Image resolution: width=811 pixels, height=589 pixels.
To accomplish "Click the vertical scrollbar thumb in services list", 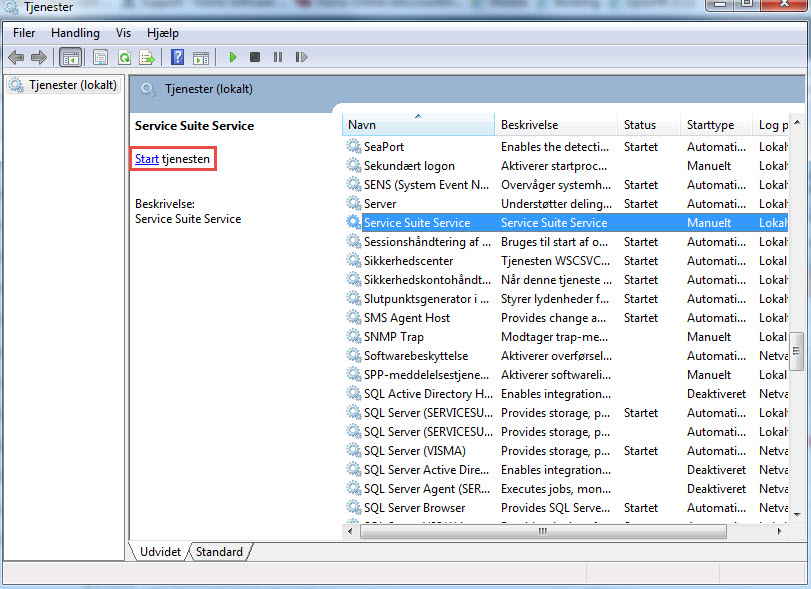I will pyautogui.click(x=797, y=352).
